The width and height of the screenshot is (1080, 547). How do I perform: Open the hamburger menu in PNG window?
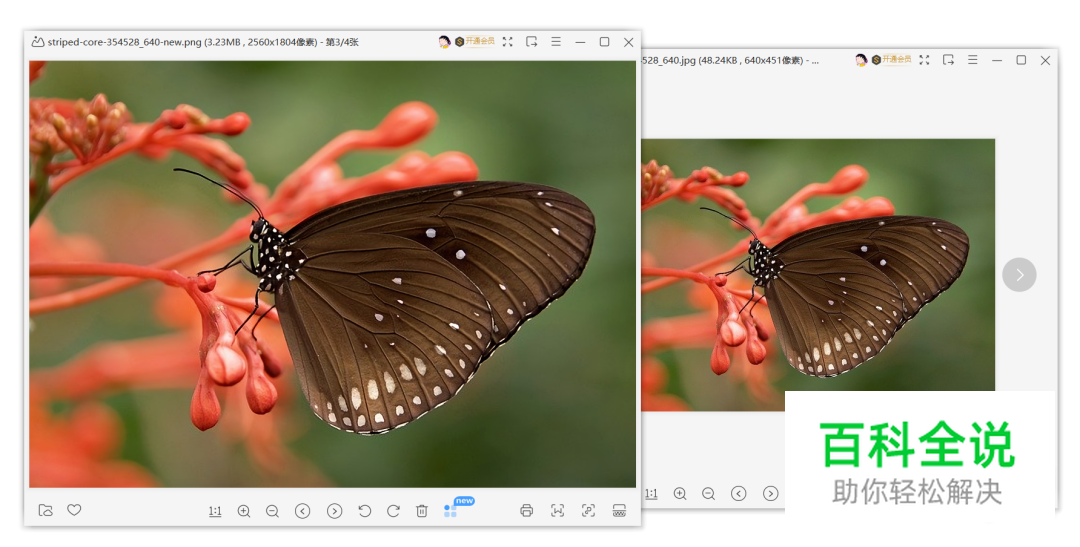click(x=556, y=42)
